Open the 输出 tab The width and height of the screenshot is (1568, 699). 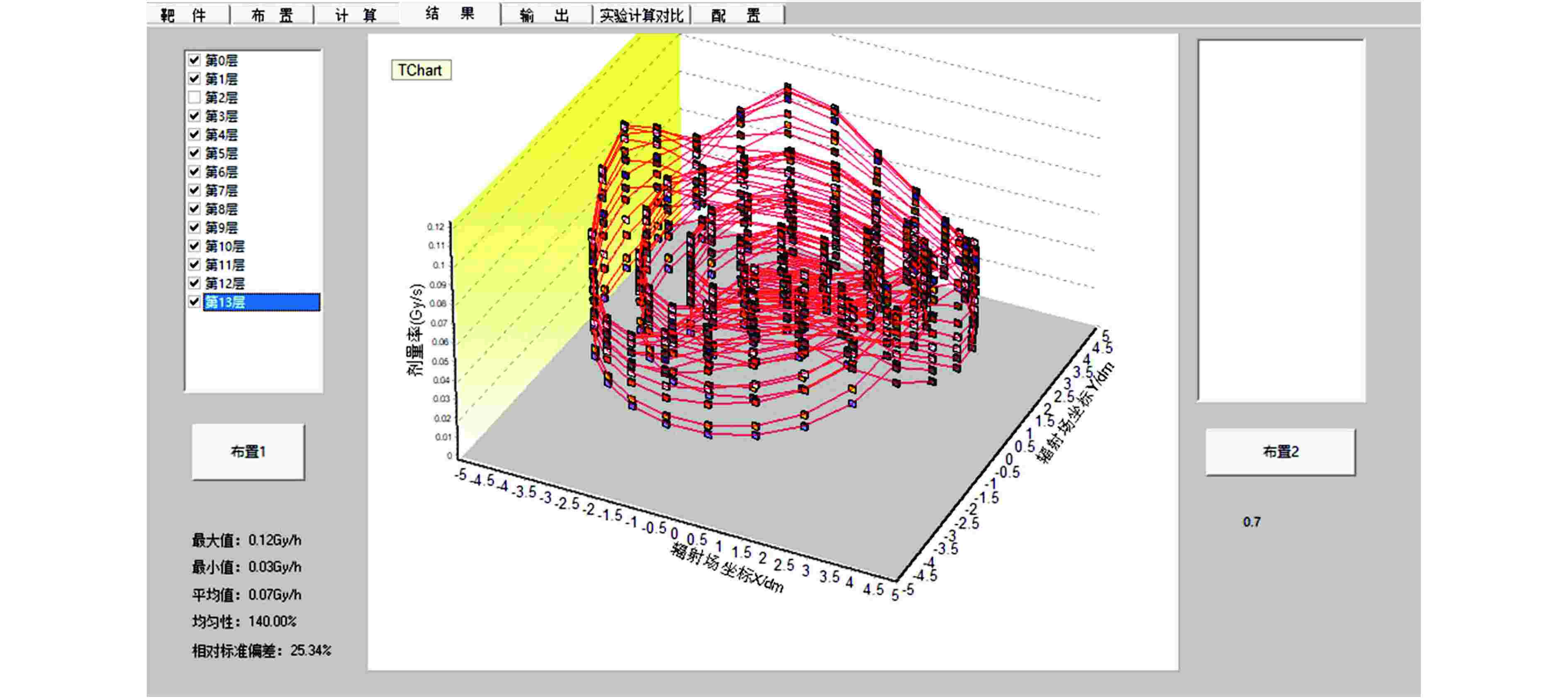click(545, 15)
